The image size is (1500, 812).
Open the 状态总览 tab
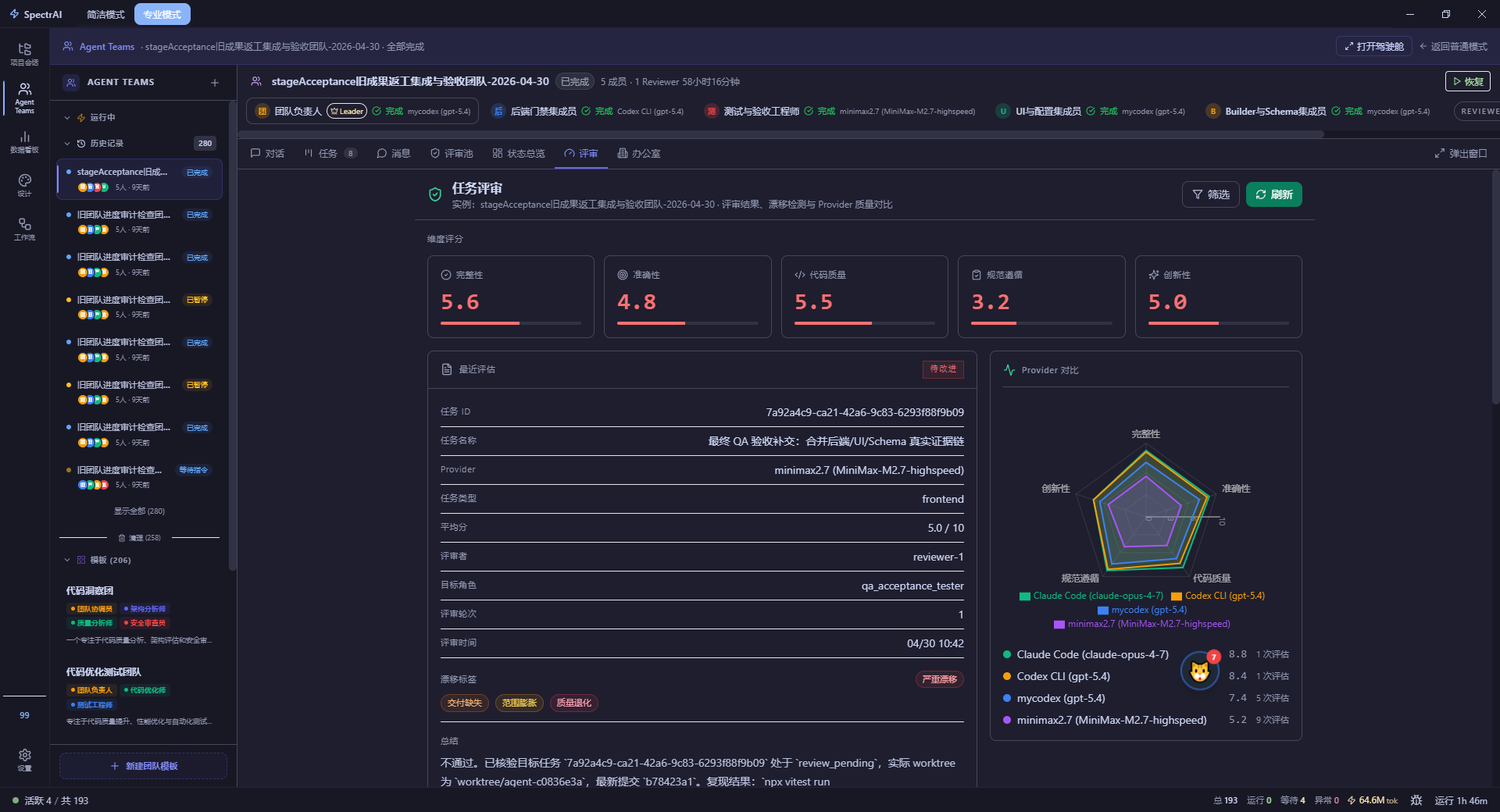[x=519, y=153]
